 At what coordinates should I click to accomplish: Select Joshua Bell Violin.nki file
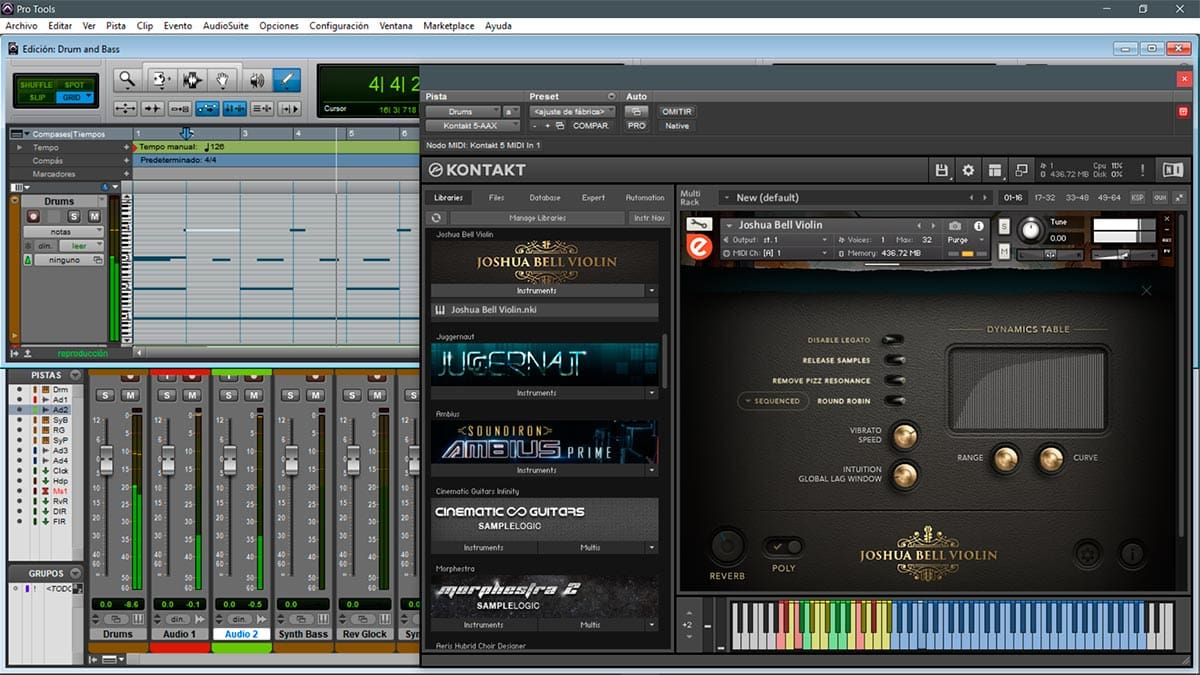click(545, 310)
